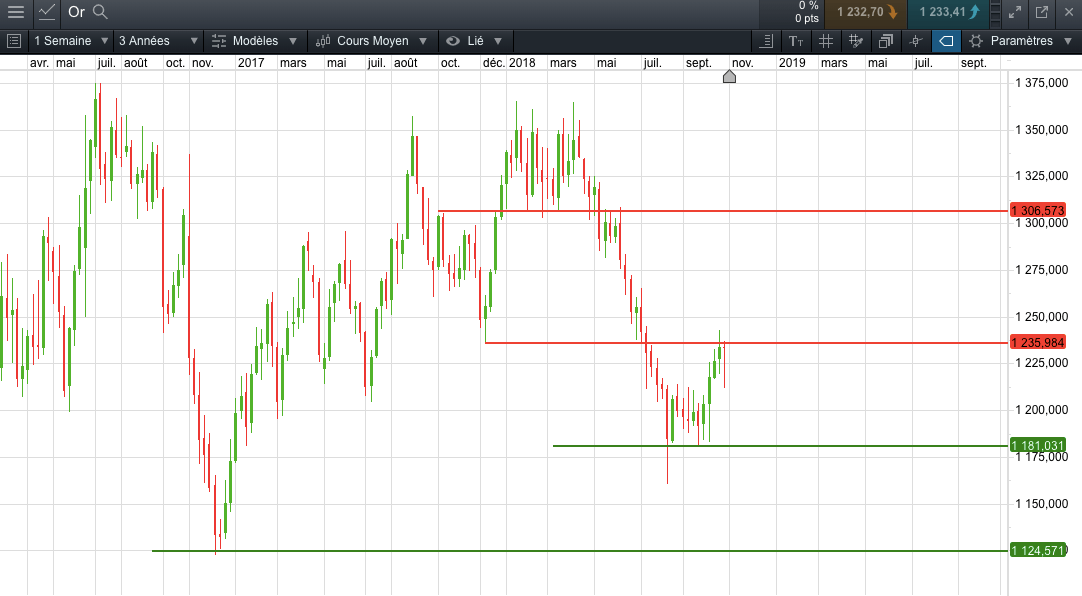Toggle the price label tag tool

click(946, 41)
